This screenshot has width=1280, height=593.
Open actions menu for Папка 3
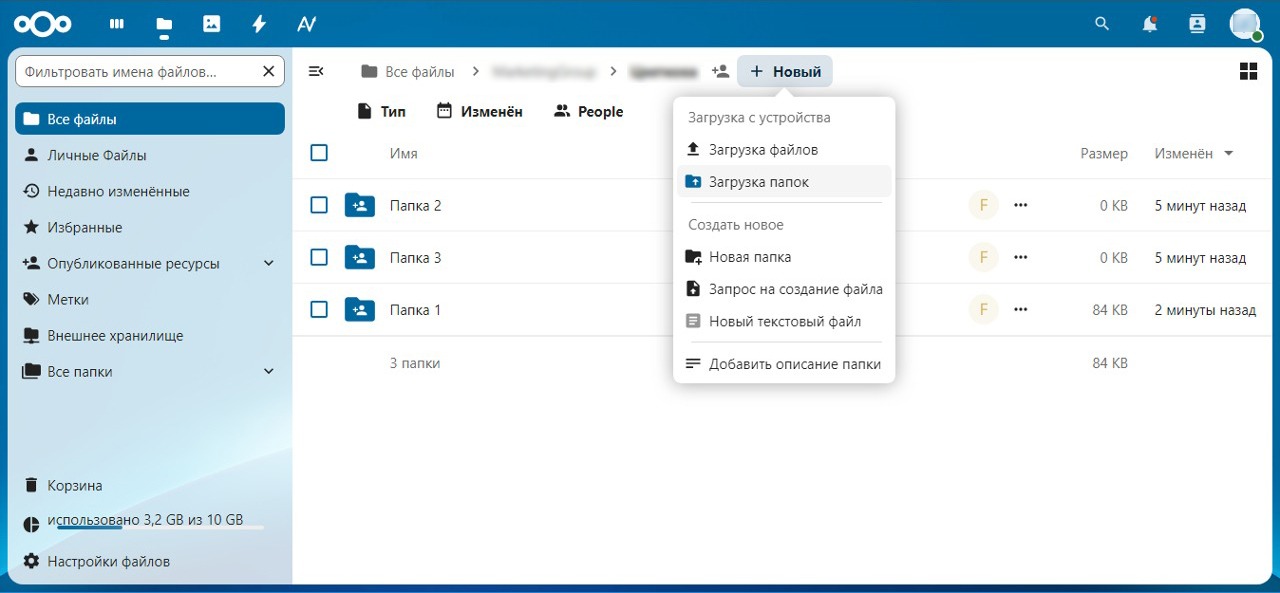1020,257
